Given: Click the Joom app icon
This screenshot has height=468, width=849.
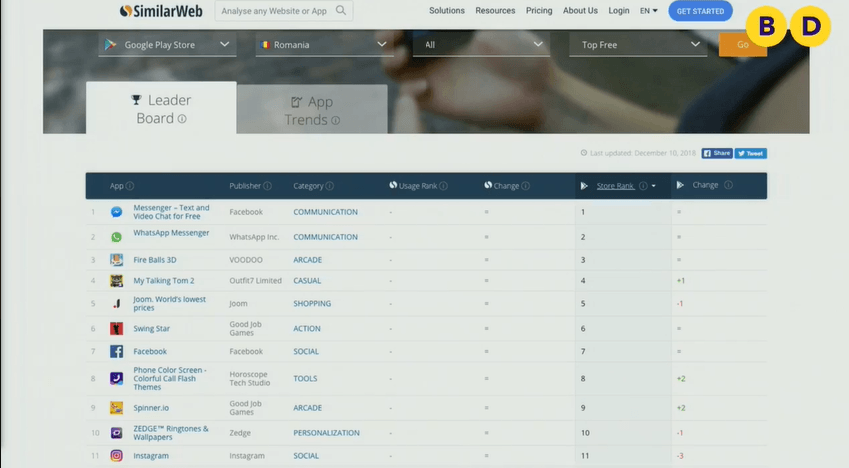Looking at the screenshot, I should (116, 303).
